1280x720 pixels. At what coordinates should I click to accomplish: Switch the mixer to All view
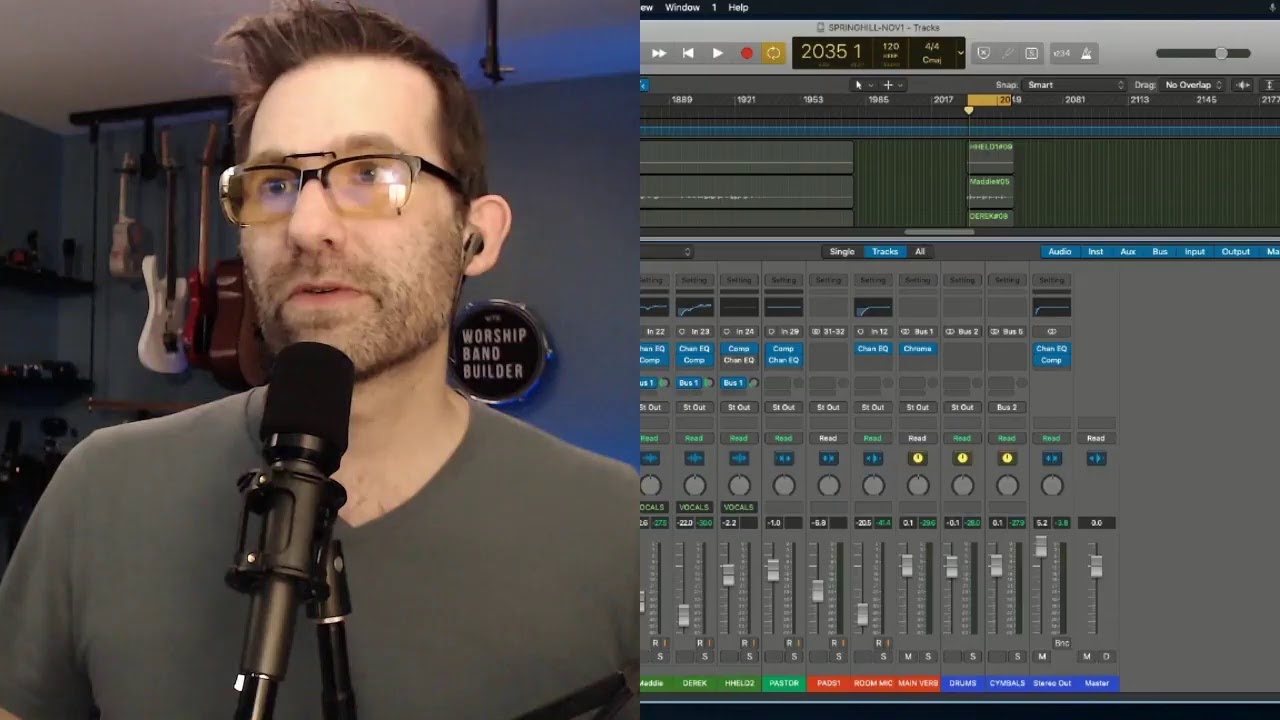point(920,252)
